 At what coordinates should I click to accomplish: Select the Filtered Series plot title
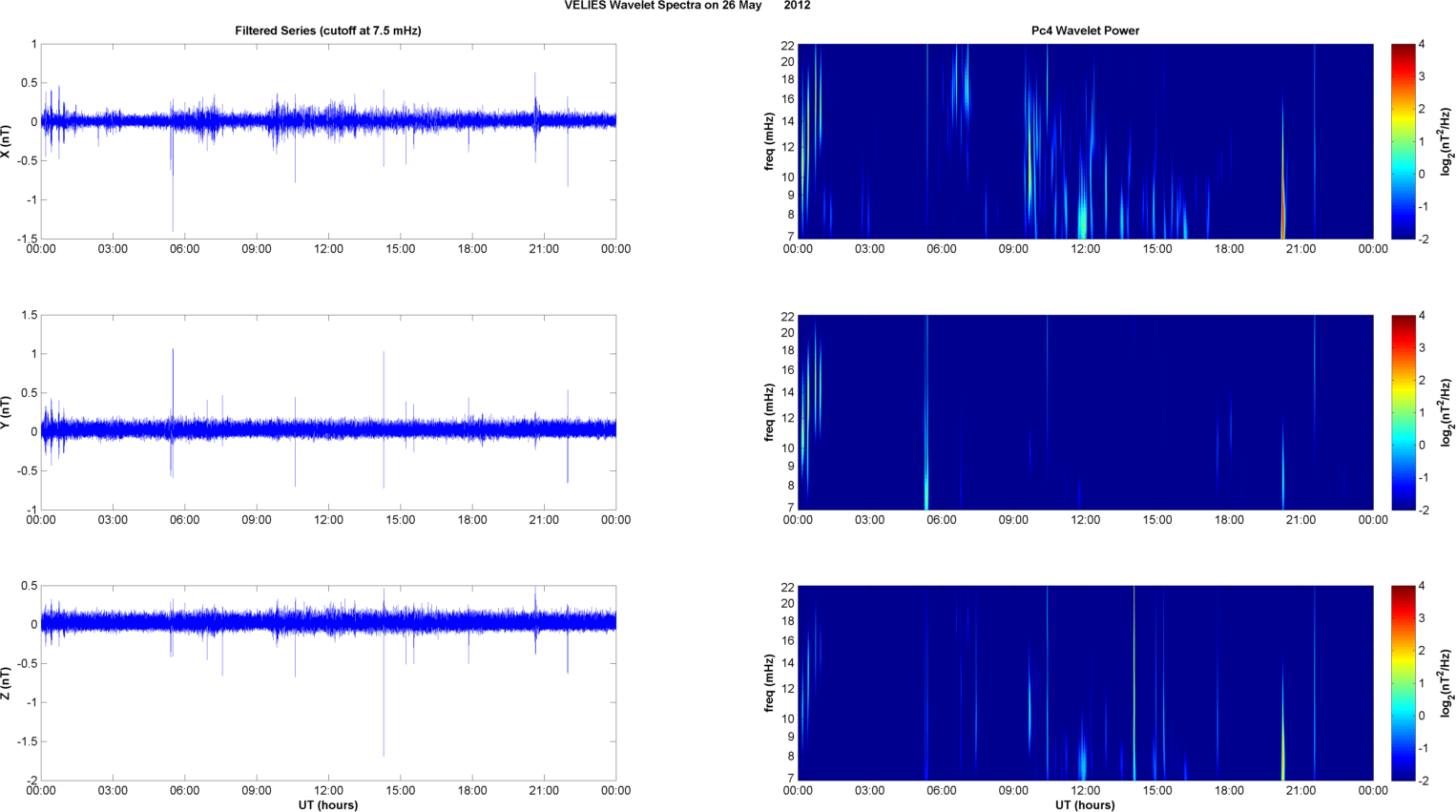click(327, 31)
